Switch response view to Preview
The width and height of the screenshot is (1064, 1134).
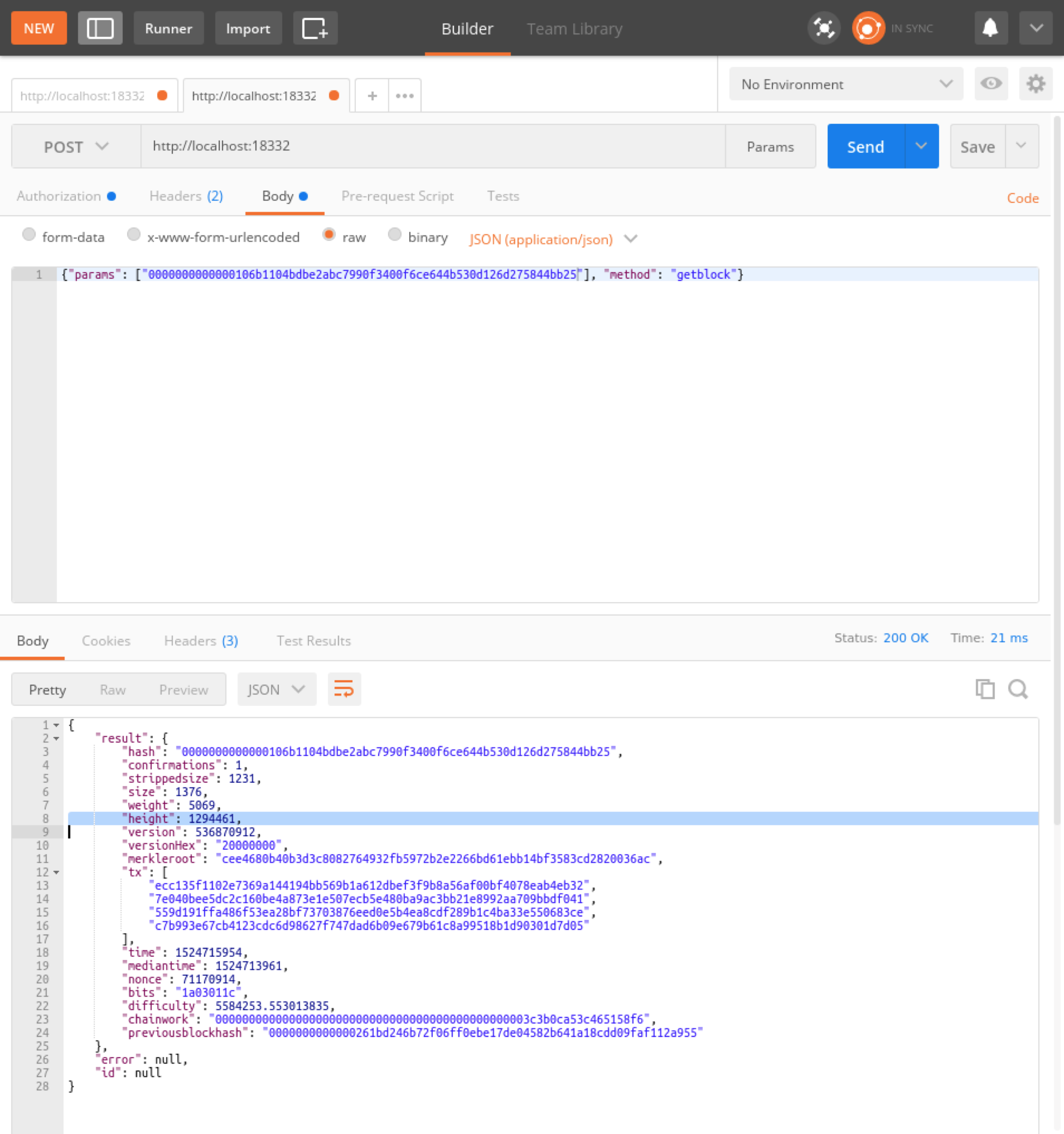pyautogui.click(x=184, y=689)
